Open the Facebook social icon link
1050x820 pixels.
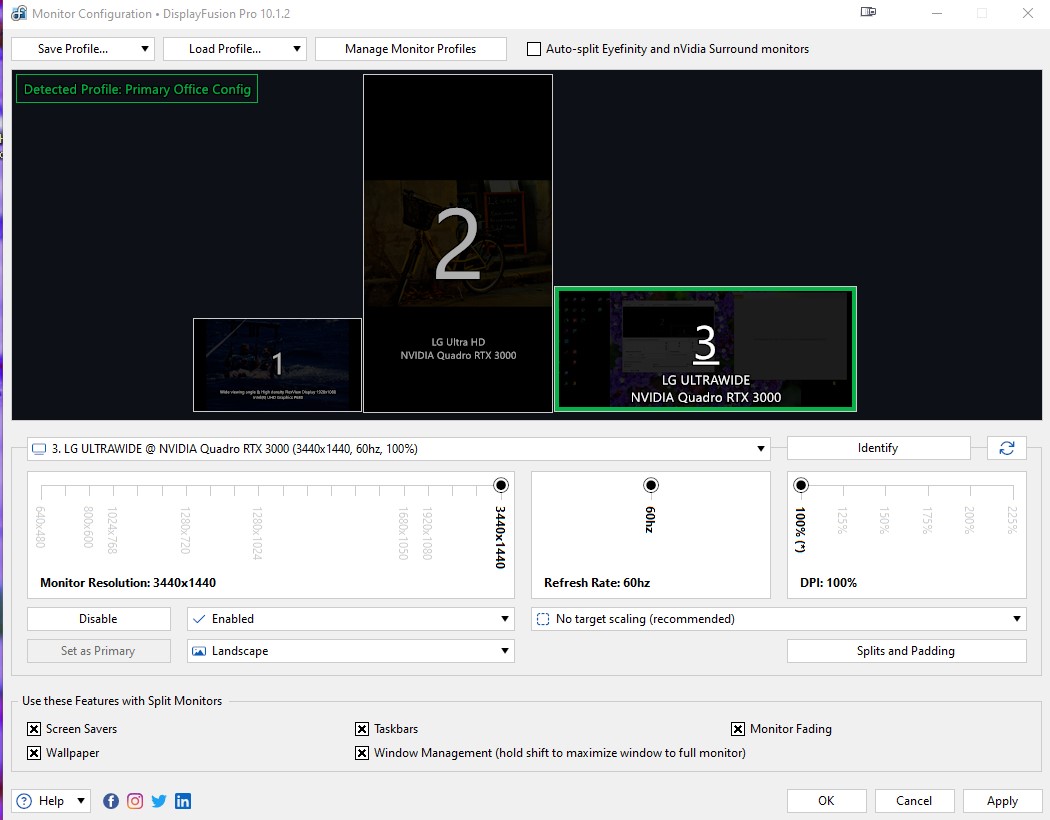click(111, 801)
